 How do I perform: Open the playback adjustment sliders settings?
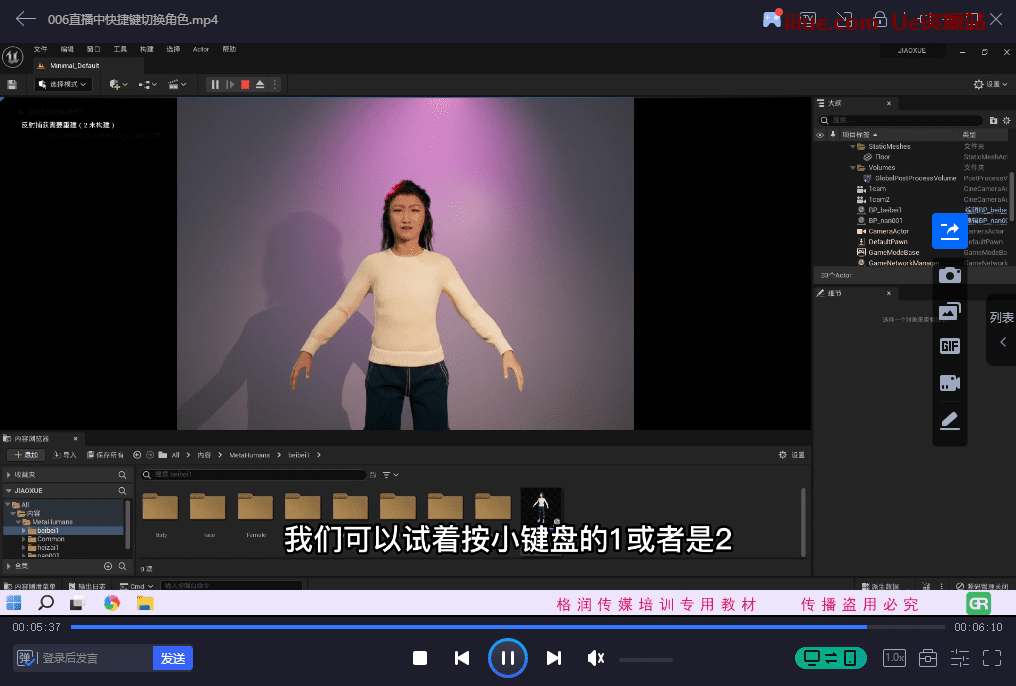point(960,658)
